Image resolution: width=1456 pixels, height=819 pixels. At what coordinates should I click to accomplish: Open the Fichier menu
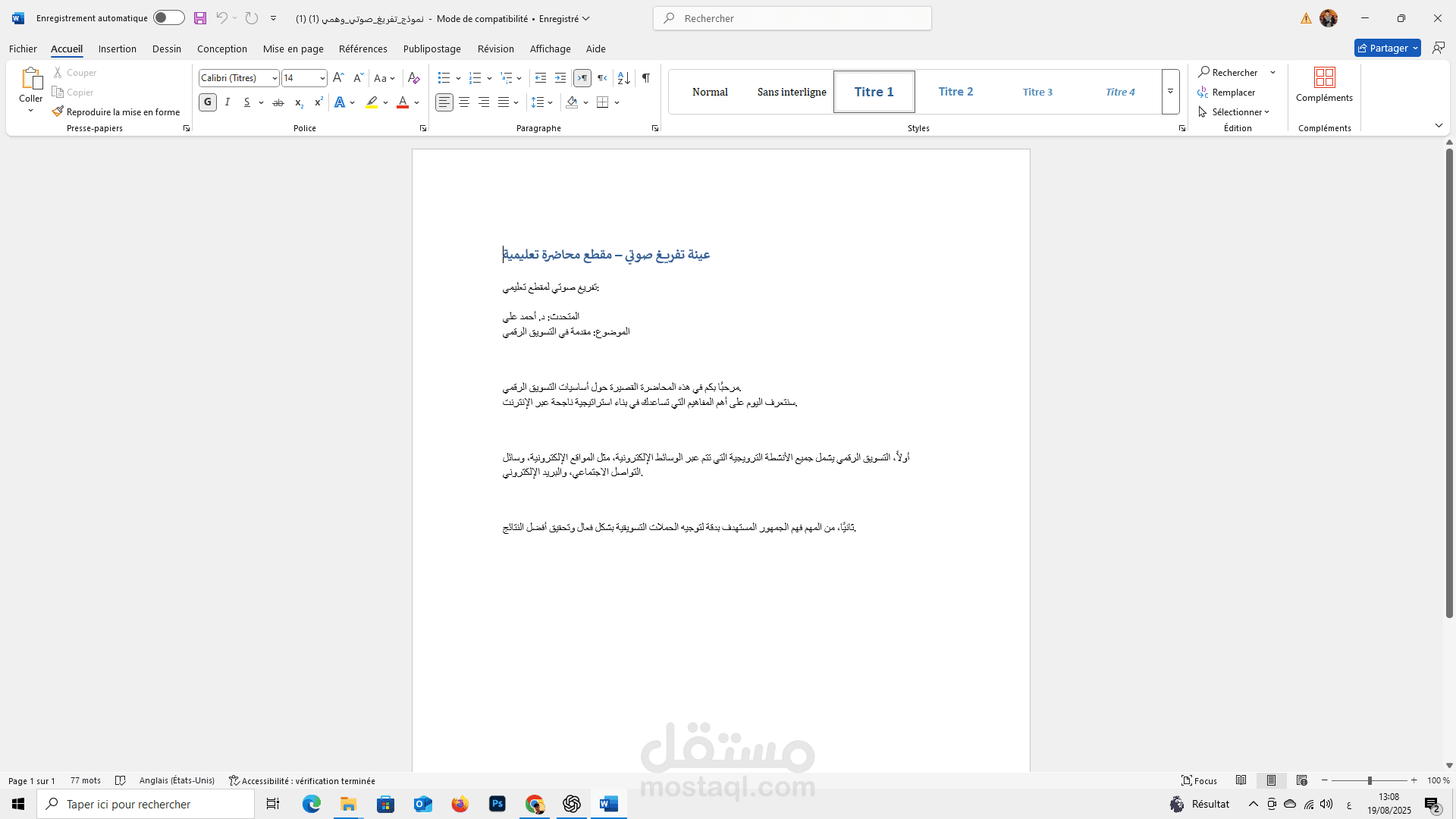[x=23, y=49]
